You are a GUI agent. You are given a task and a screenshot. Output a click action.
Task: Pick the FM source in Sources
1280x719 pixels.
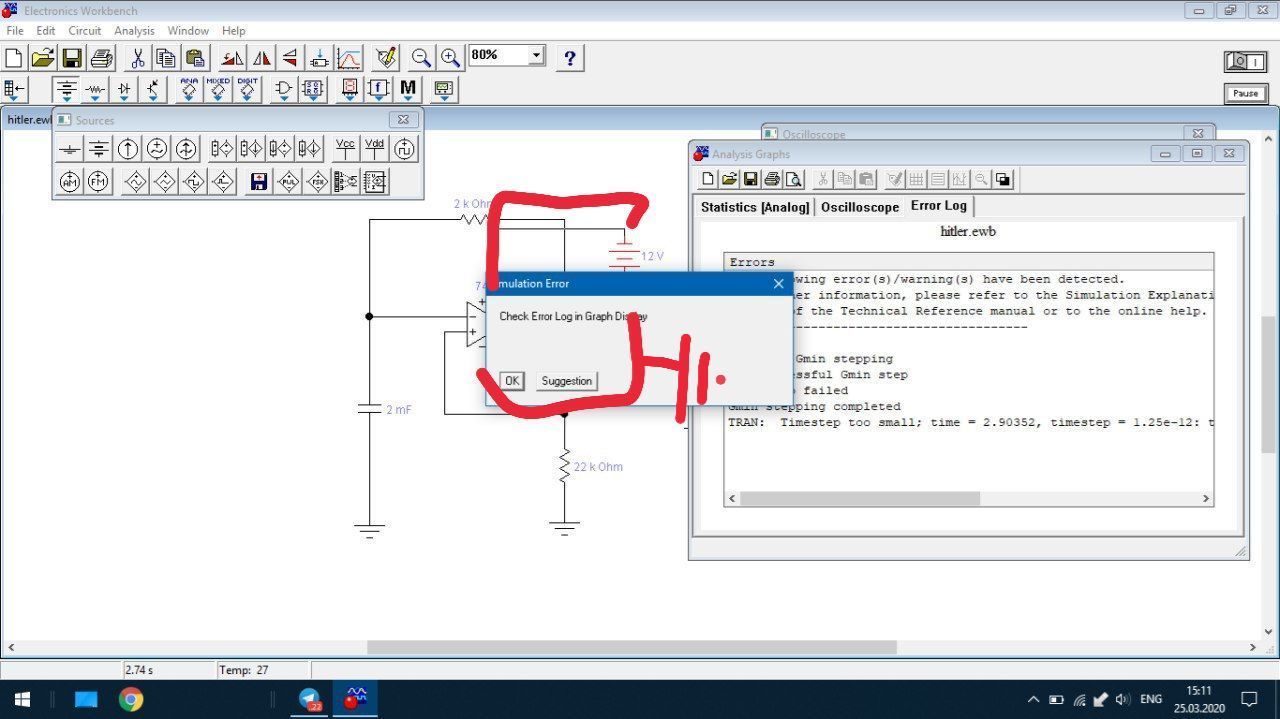pos(99,182)
